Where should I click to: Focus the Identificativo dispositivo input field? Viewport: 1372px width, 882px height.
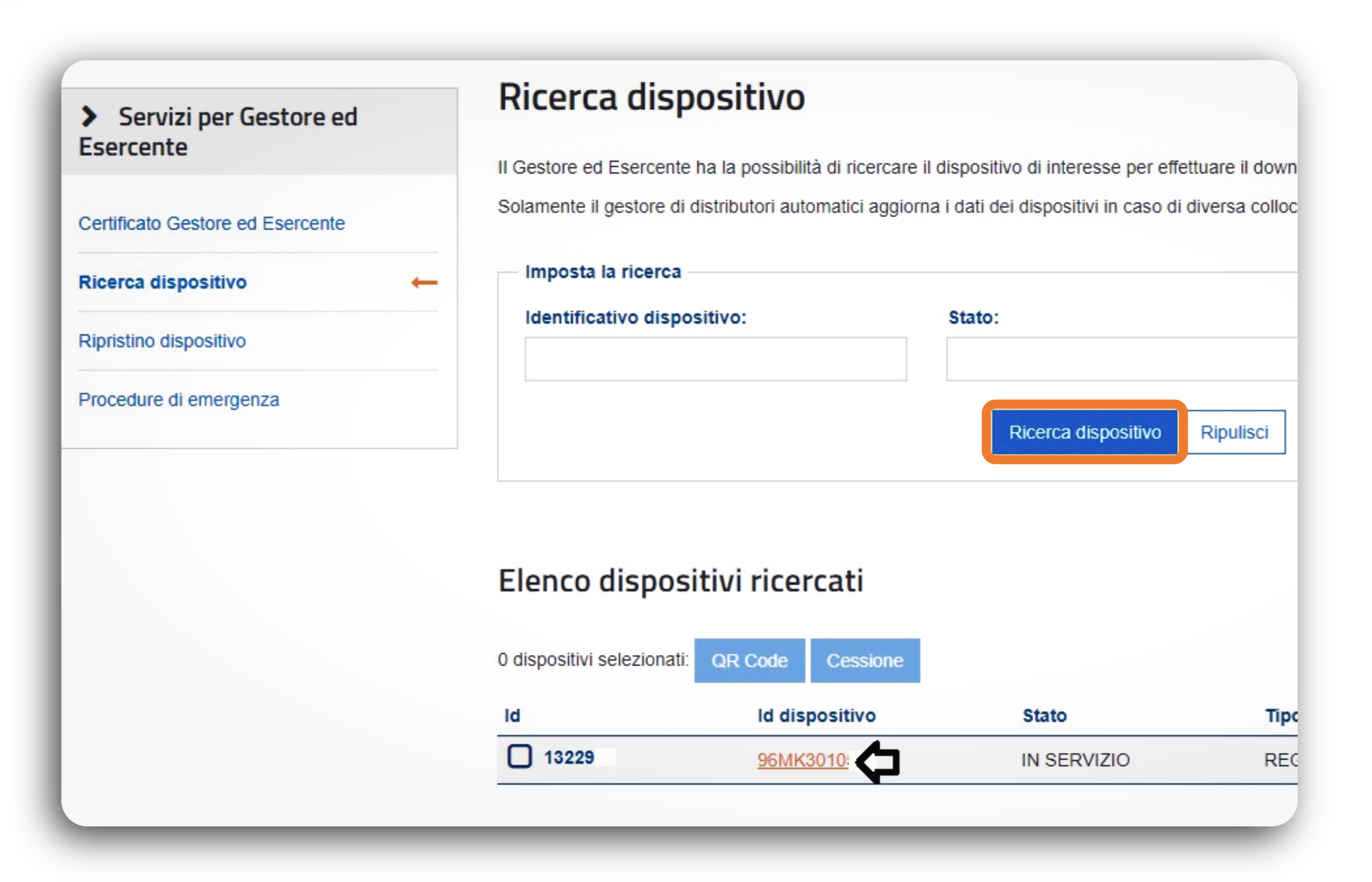(715, 359)
